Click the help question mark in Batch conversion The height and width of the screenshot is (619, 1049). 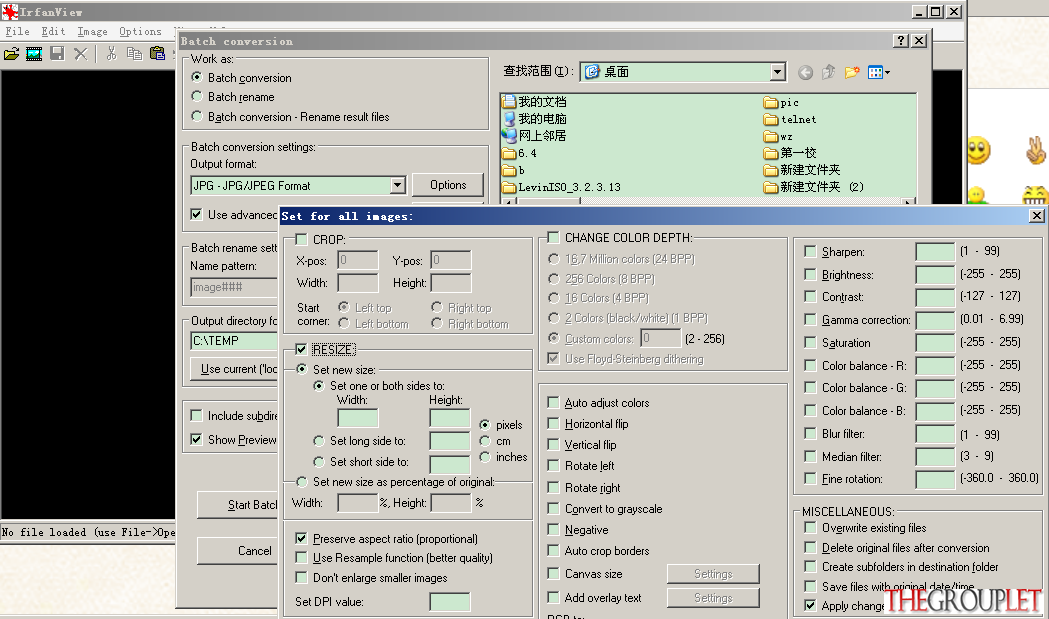click(x=901, y=41)
